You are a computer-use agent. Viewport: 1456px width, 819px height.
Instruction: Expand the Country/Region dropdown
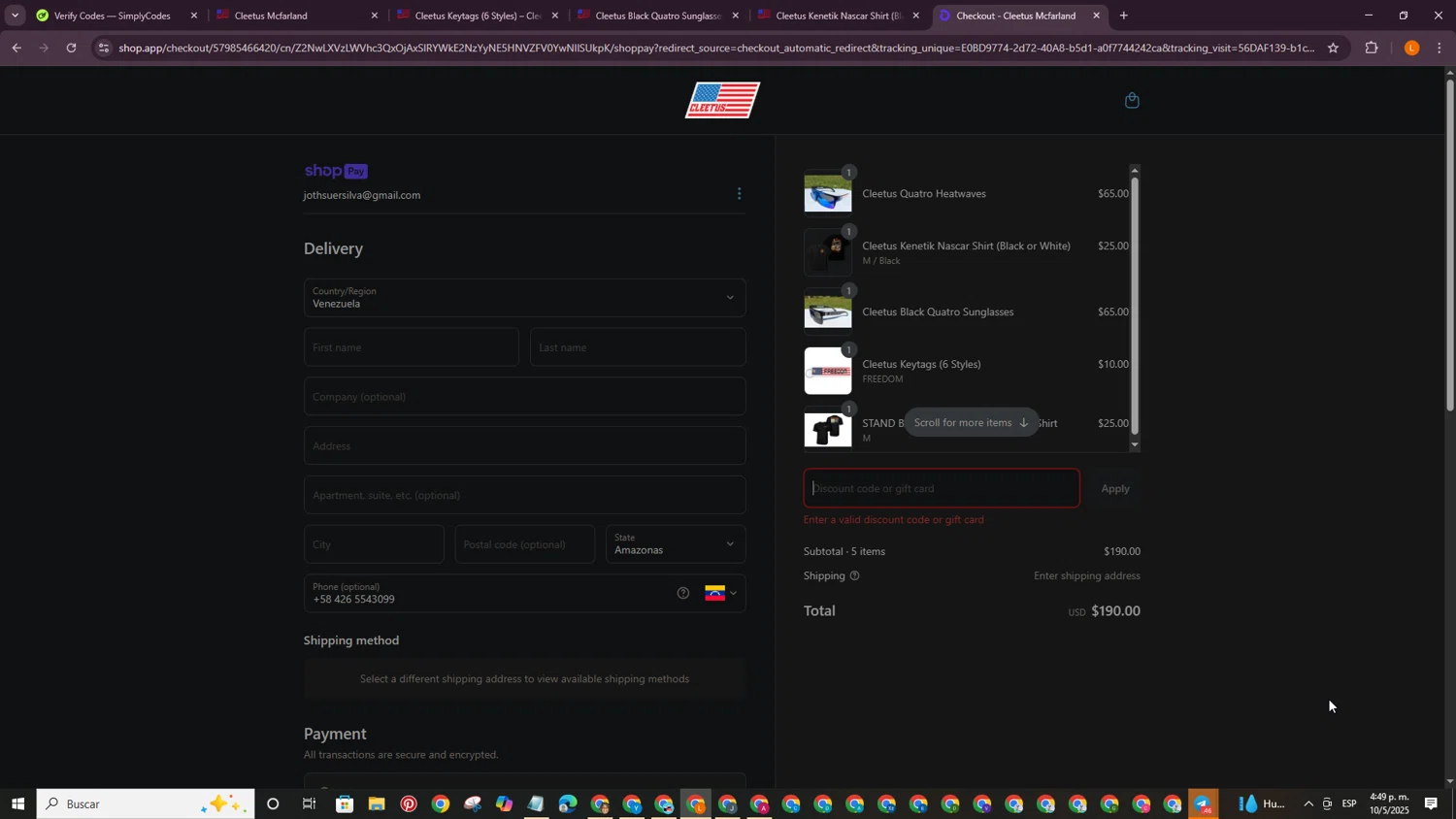coord(525,298)
